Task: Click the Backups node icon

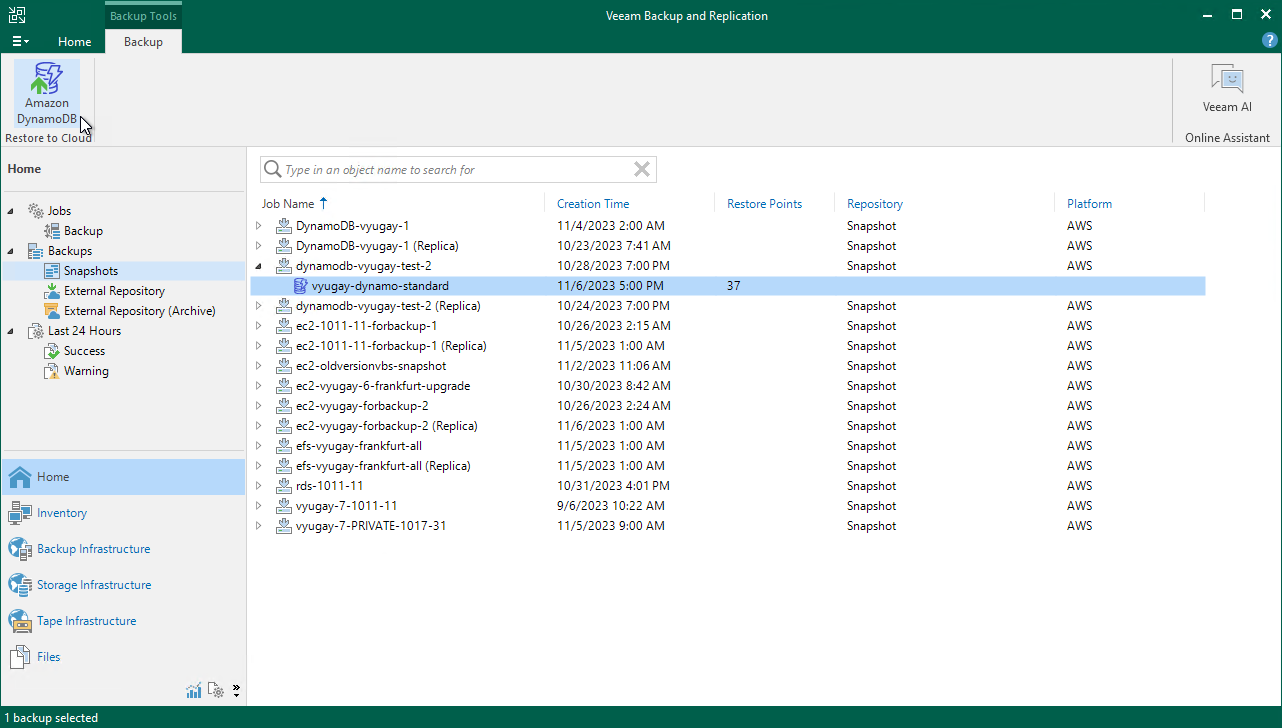Action: tap(36, 251)
